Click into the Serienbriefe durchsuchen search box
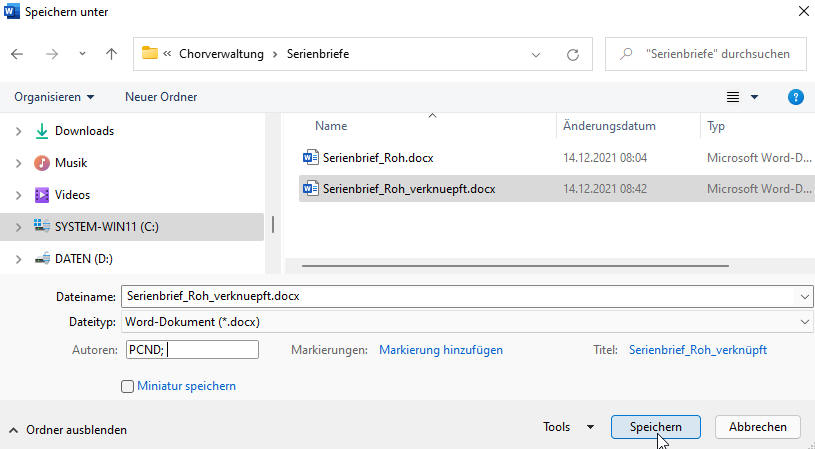 [706, 54]
